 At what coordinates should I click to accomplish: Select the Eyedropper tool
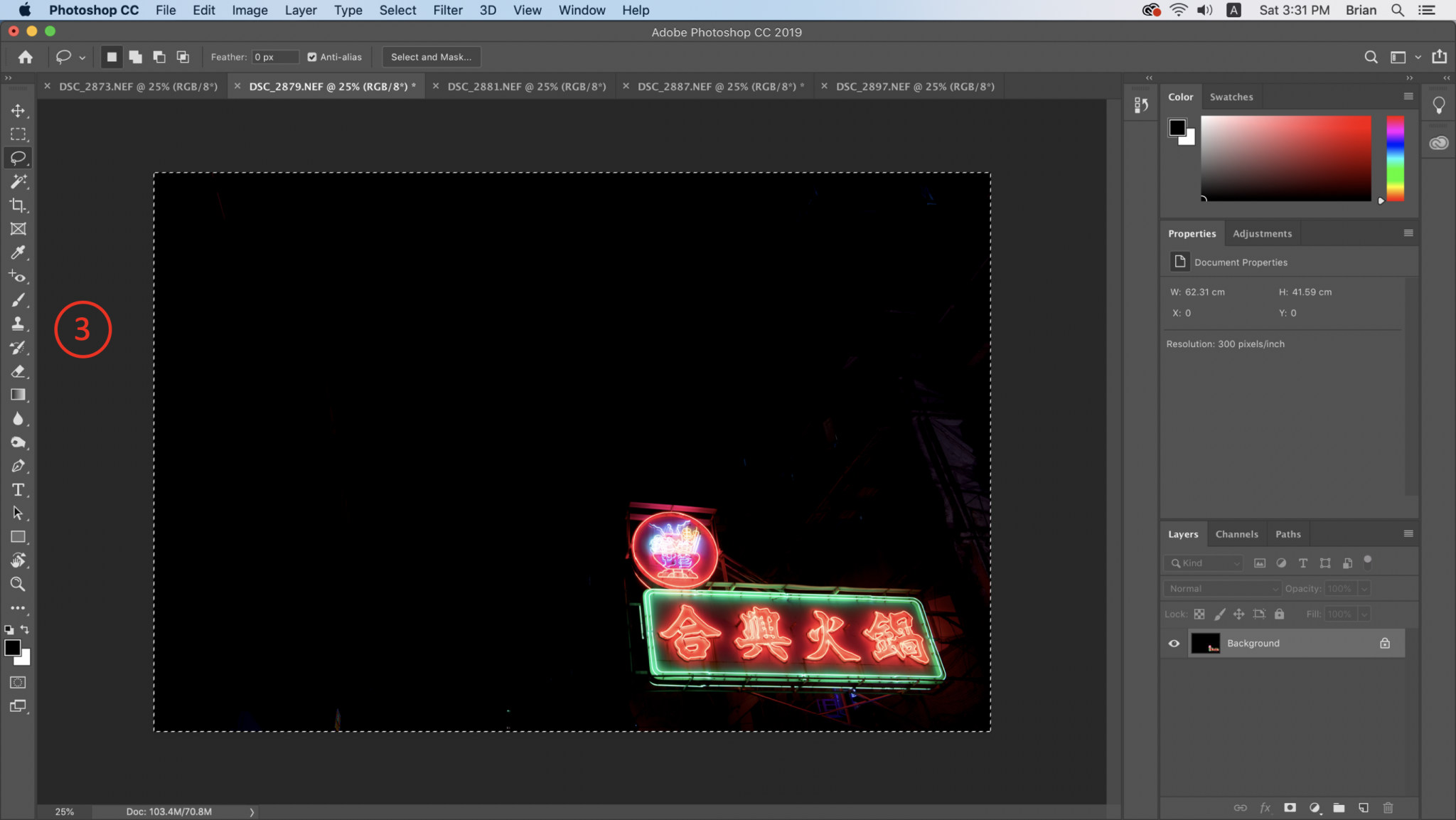(x=18, y=252)
